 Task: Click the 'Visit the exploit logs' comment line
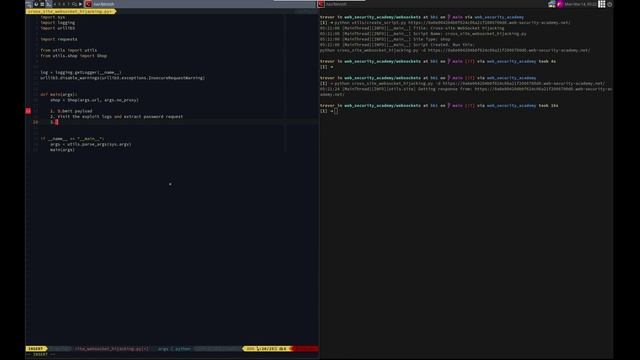pyautogui.click(x=117, y=117)
